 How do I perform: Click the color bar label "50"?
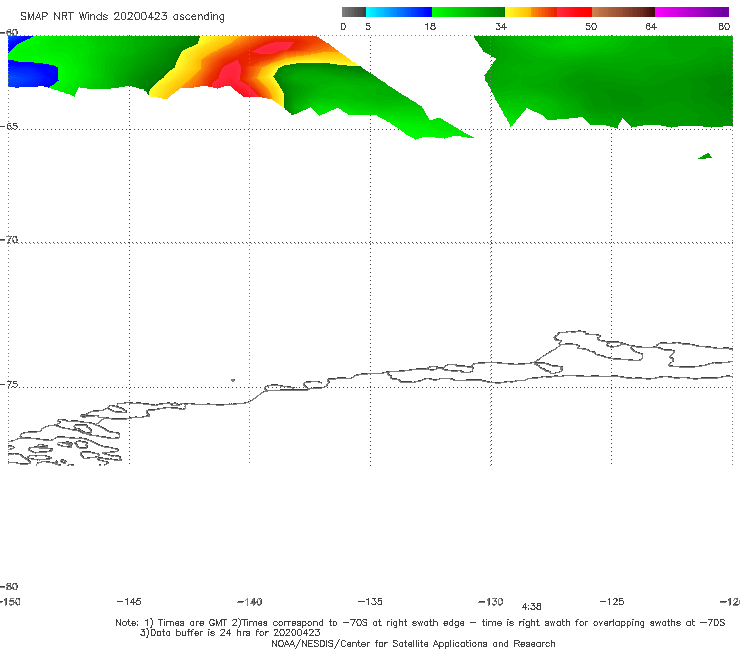[591, 27]
